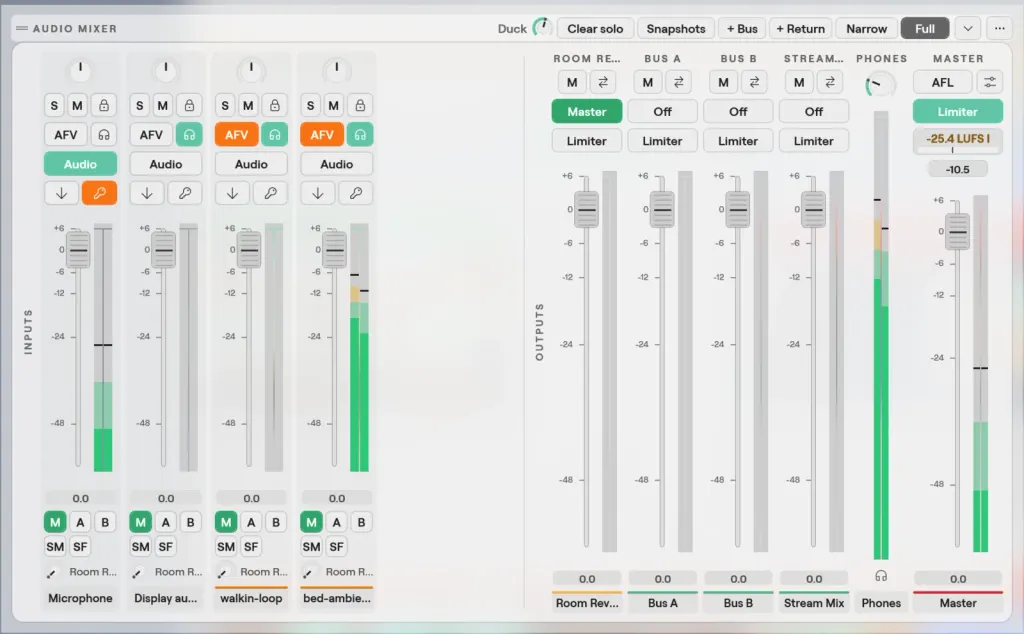Open the Snapshots menu

tap(676, 29)
